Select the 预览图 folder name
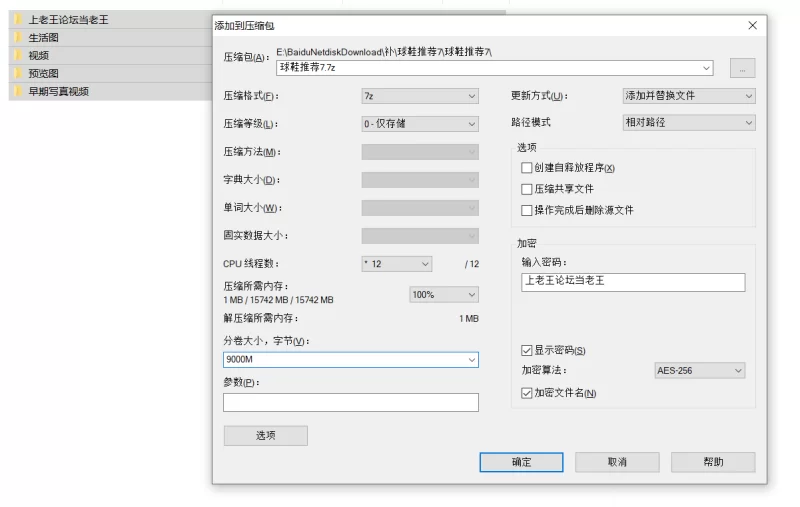 (x=43, y=73)
